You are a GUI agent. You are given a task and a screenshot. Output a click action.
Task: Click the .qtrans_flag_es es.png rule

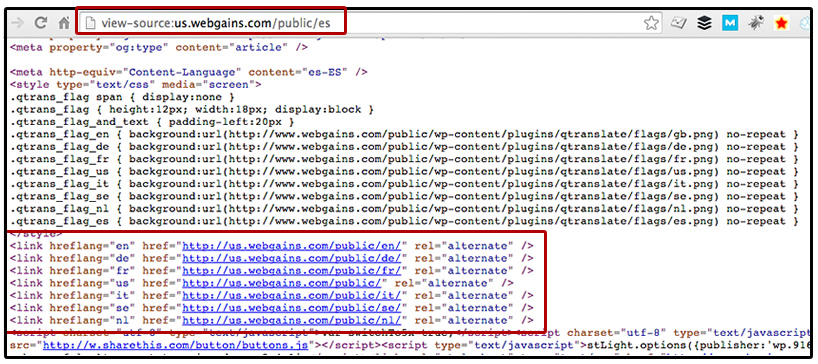(404, 222)
